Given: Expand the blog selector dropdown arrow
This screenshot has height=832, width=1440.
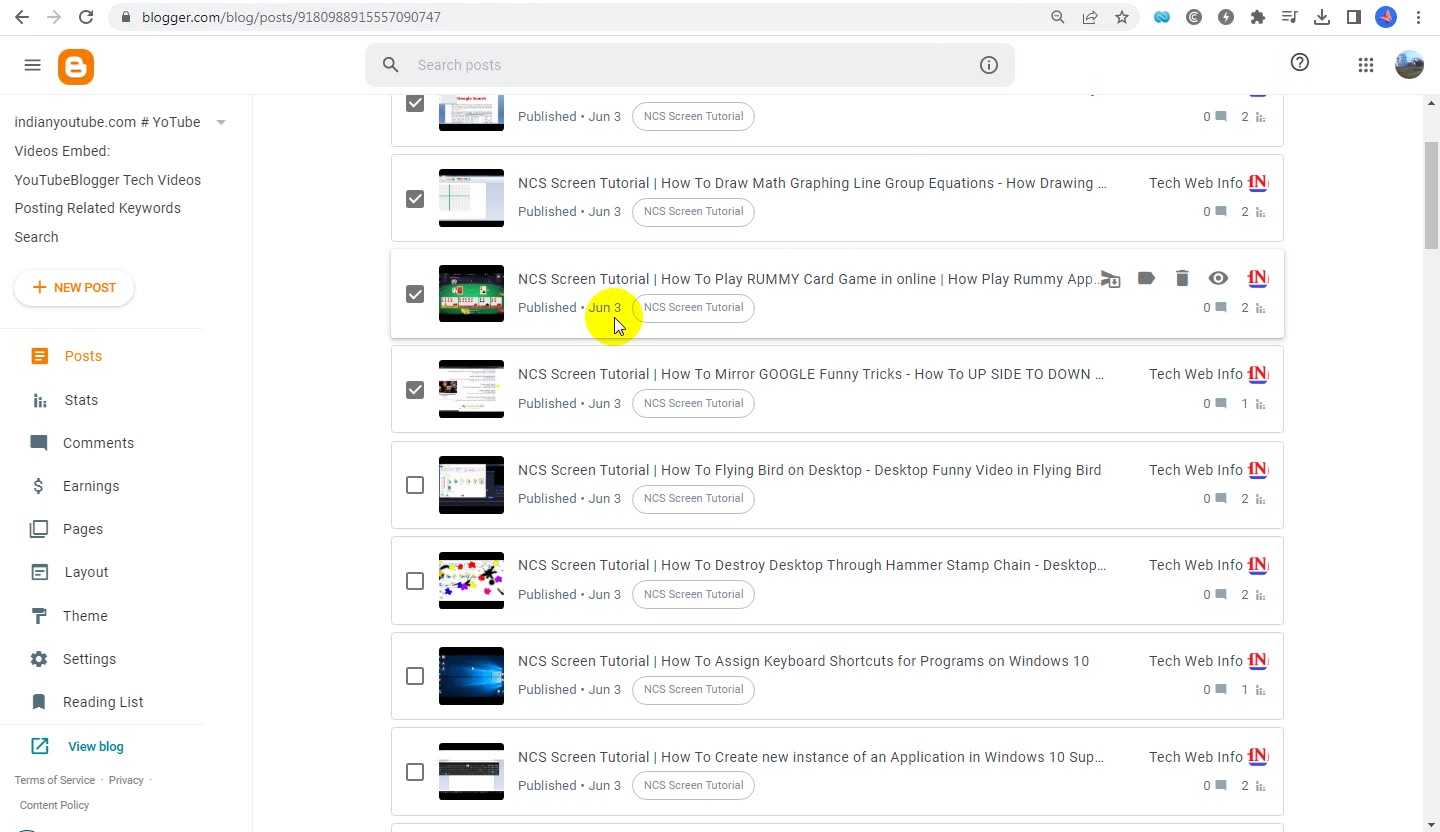Looking at the screenshot, I should pos(221,122).
